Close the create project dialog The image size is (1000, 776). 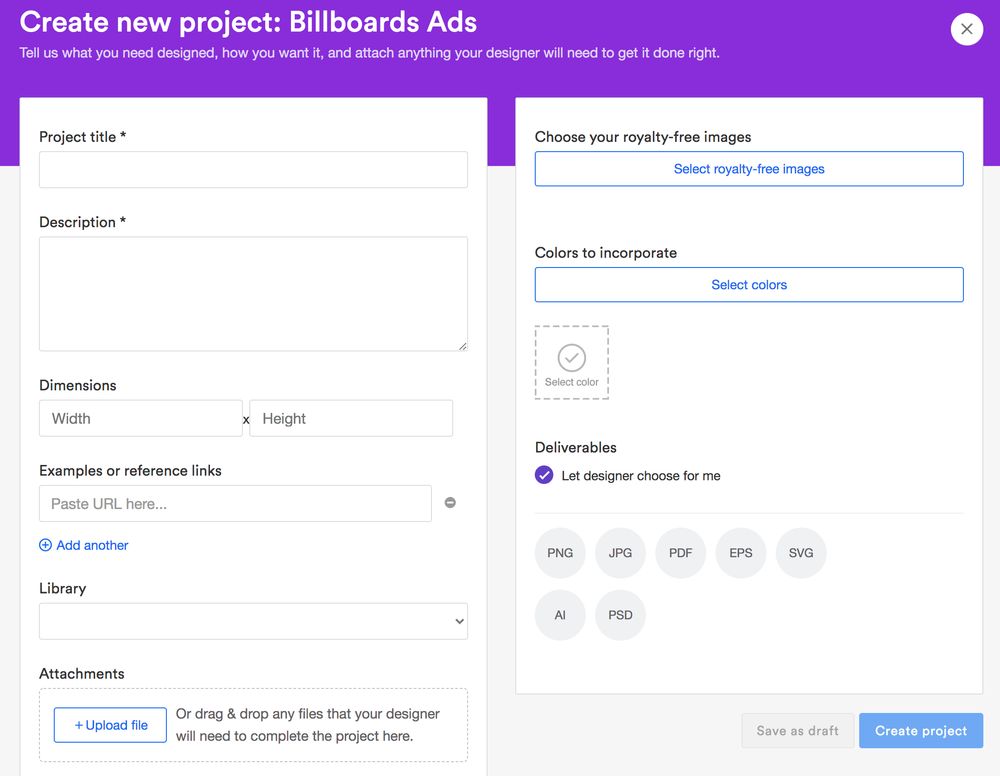click(x=966, y=29)
